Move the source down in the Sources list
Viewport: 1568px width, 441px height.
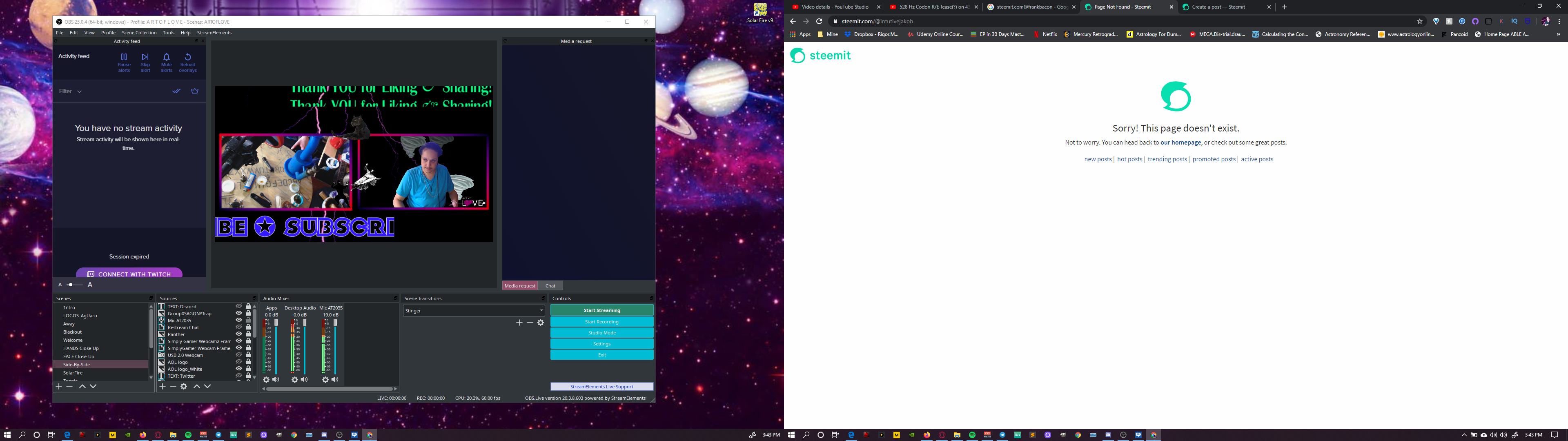click(x=207, y=386)
